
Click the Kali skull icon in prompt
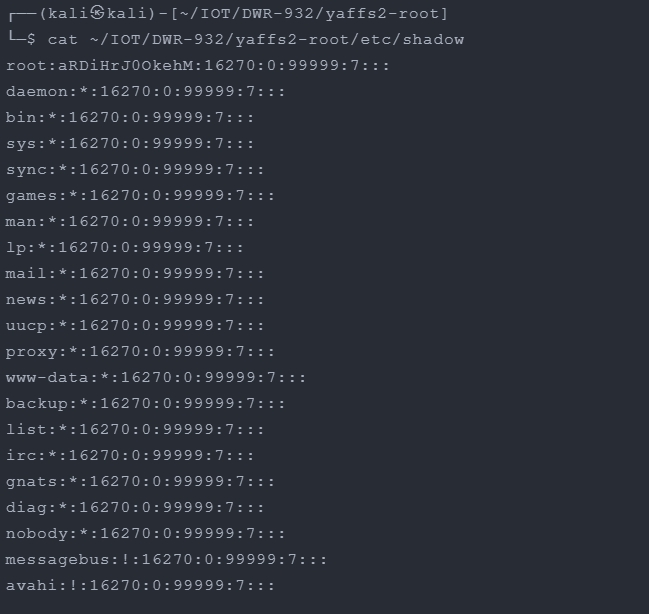pyautogui.click(x=98, y=13)
